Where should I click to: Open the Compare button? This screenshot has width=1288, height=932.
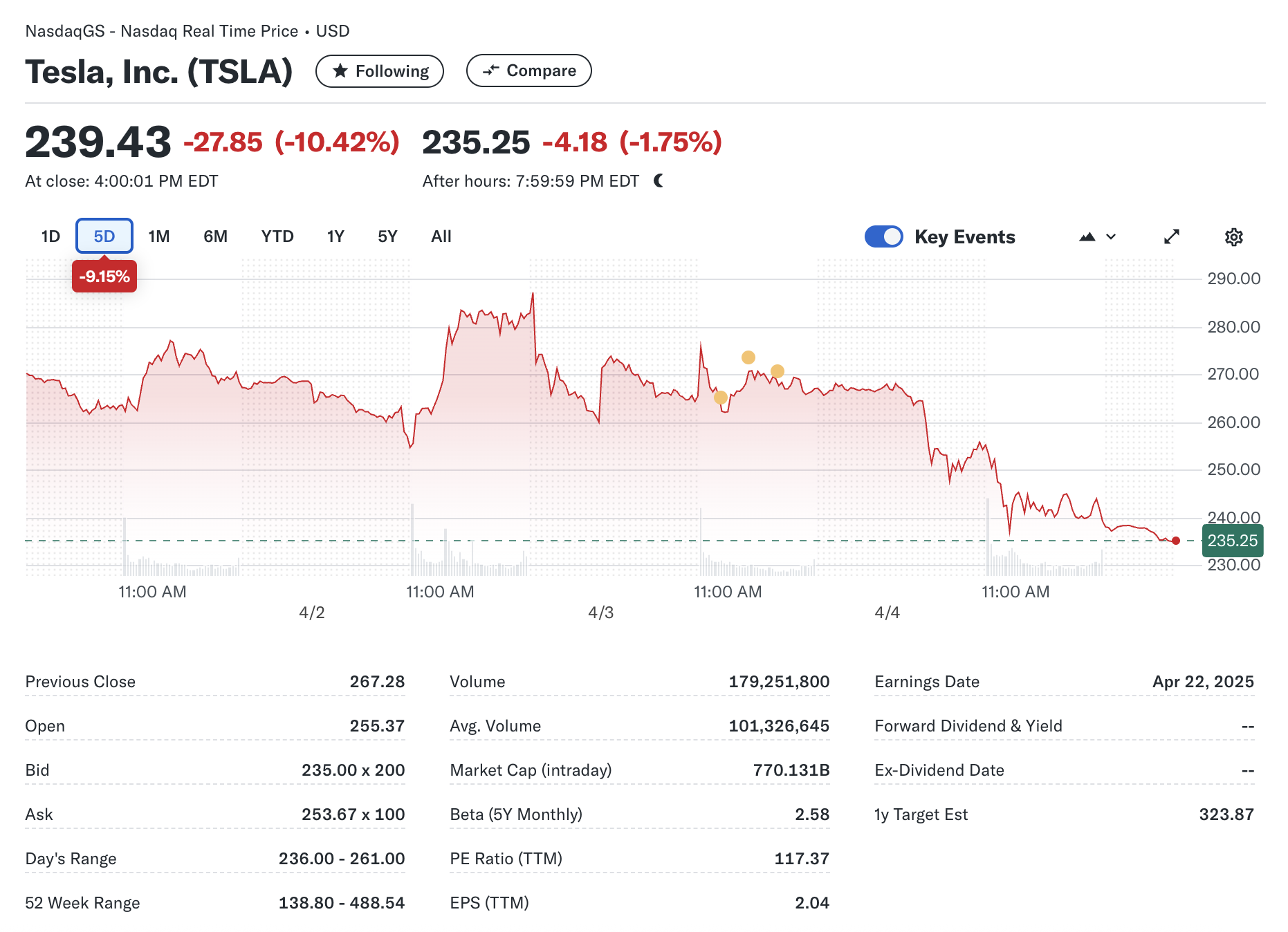pos(528,71)
